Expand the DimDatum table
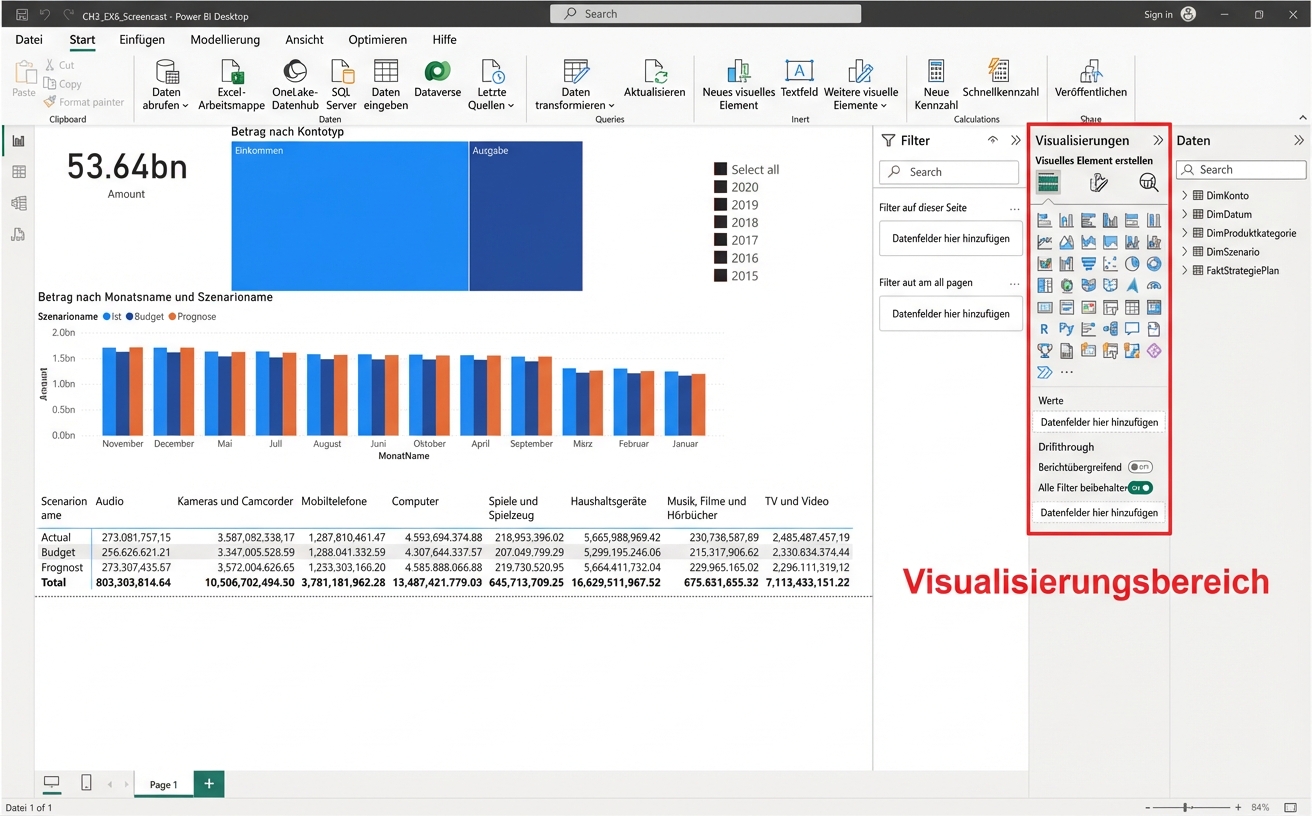1312x816 pixels. [x=1185, y=214]
